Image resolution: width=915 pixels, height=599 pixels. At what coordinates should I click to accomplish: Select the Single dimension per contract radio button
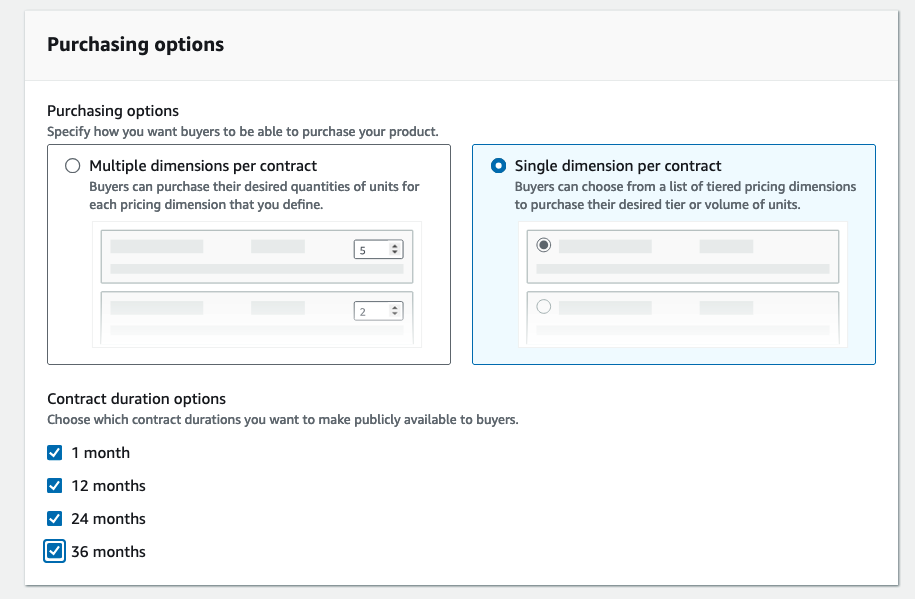click(x=498, y=166)
